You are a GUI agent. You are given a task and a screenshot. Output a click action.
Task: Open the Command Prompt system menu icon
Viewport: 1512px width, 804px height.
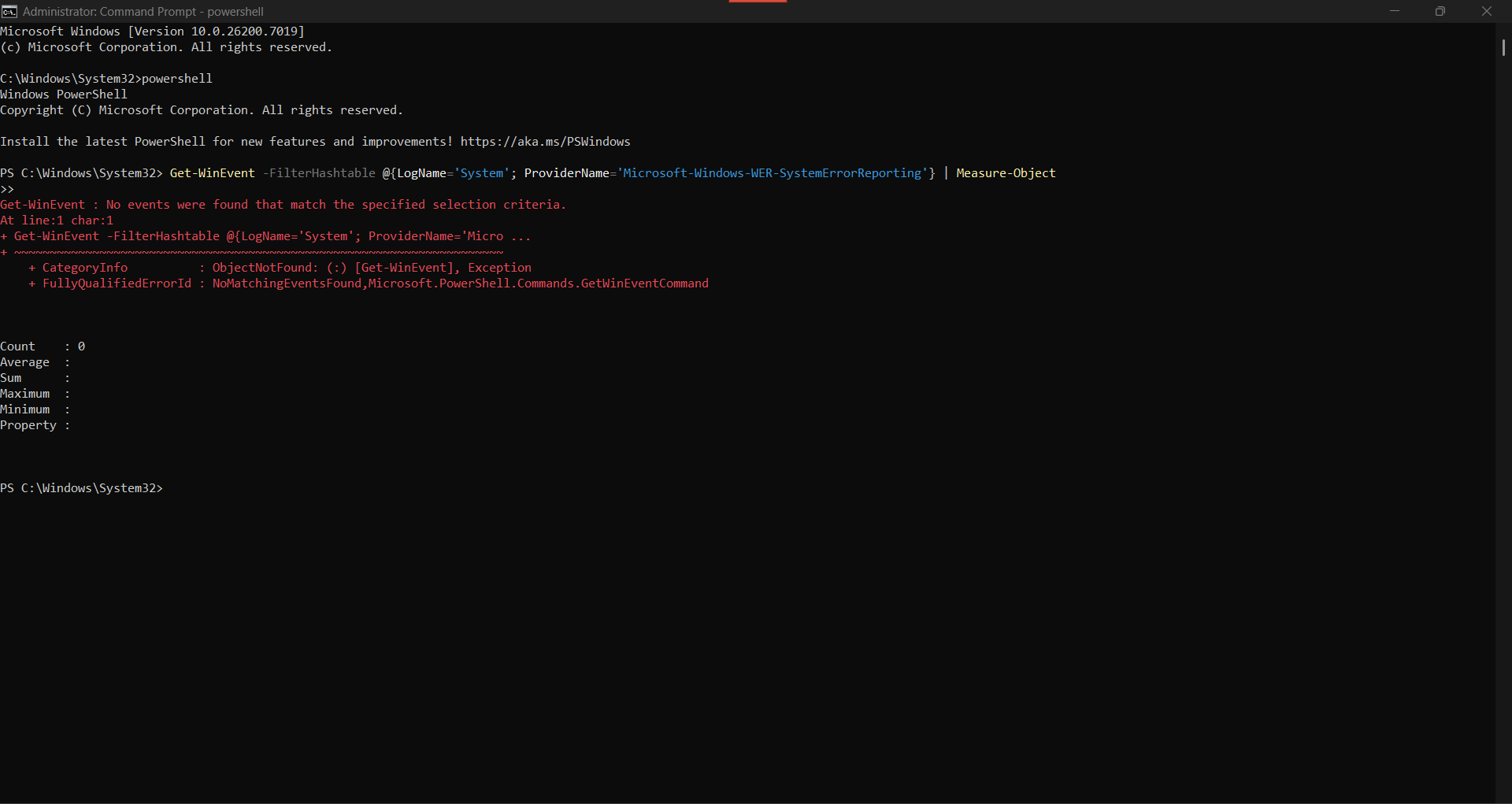pyautogui.click(x=9, y=11)
